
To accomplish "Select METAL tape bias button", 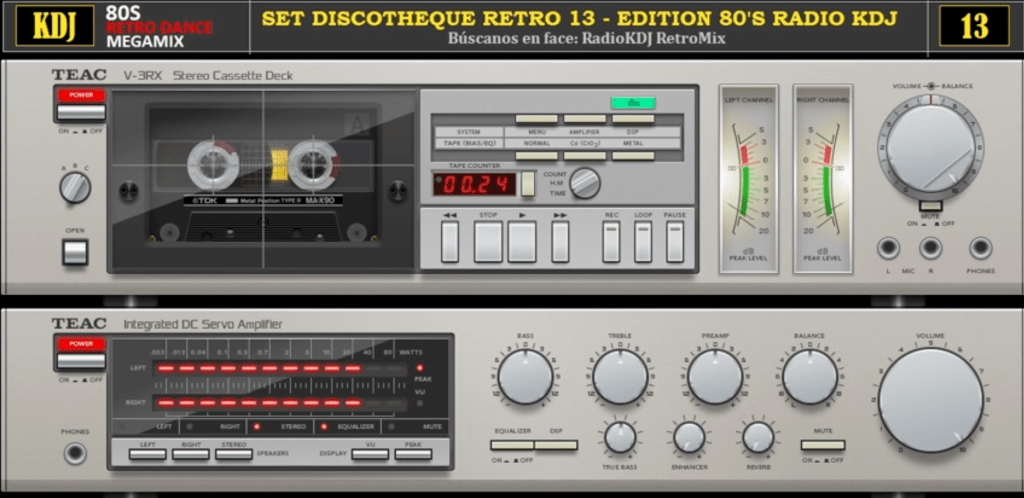I will coord(633,156).
